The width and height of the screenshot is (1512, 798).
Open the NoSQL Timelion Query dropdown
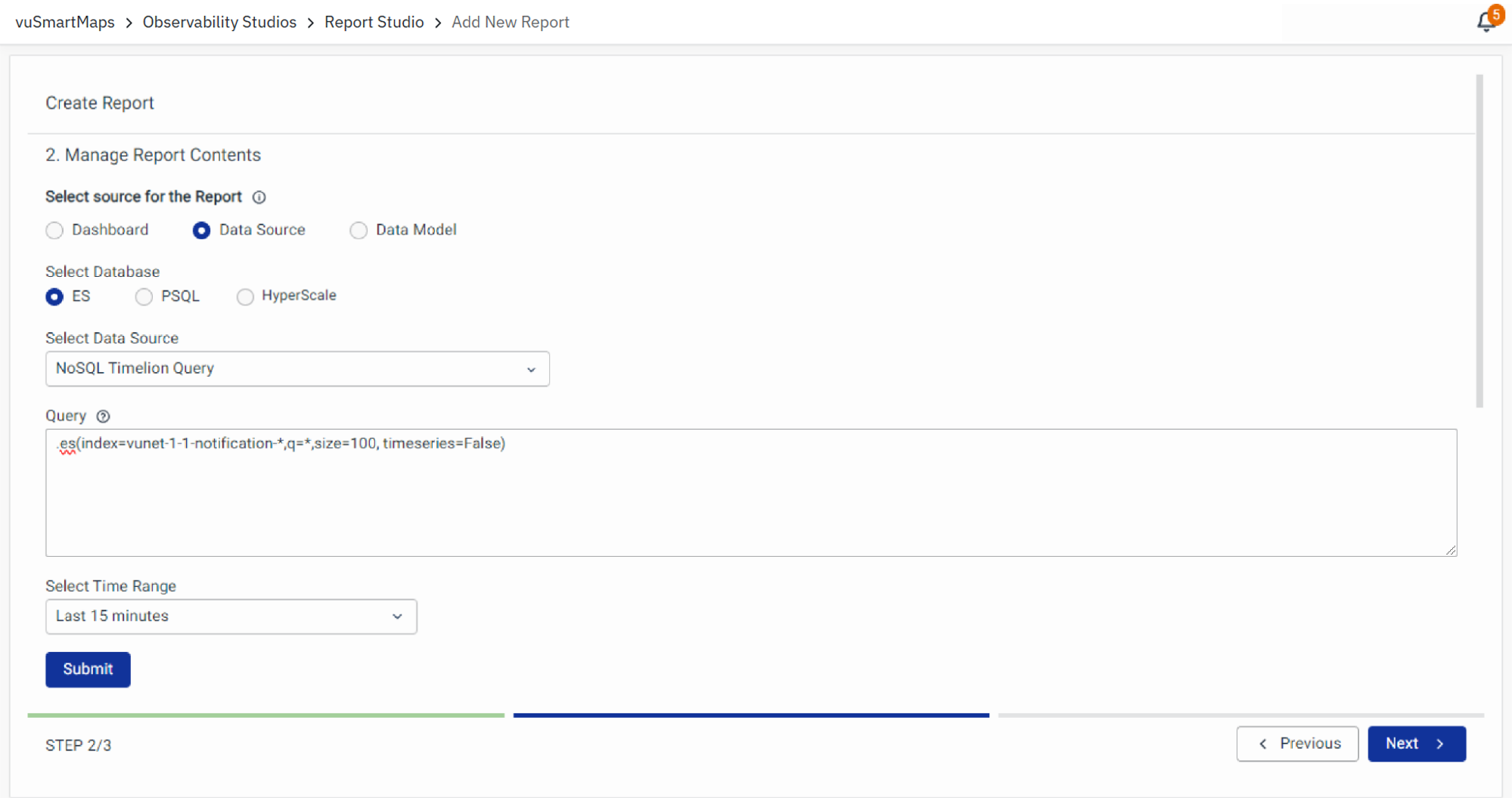297,368
